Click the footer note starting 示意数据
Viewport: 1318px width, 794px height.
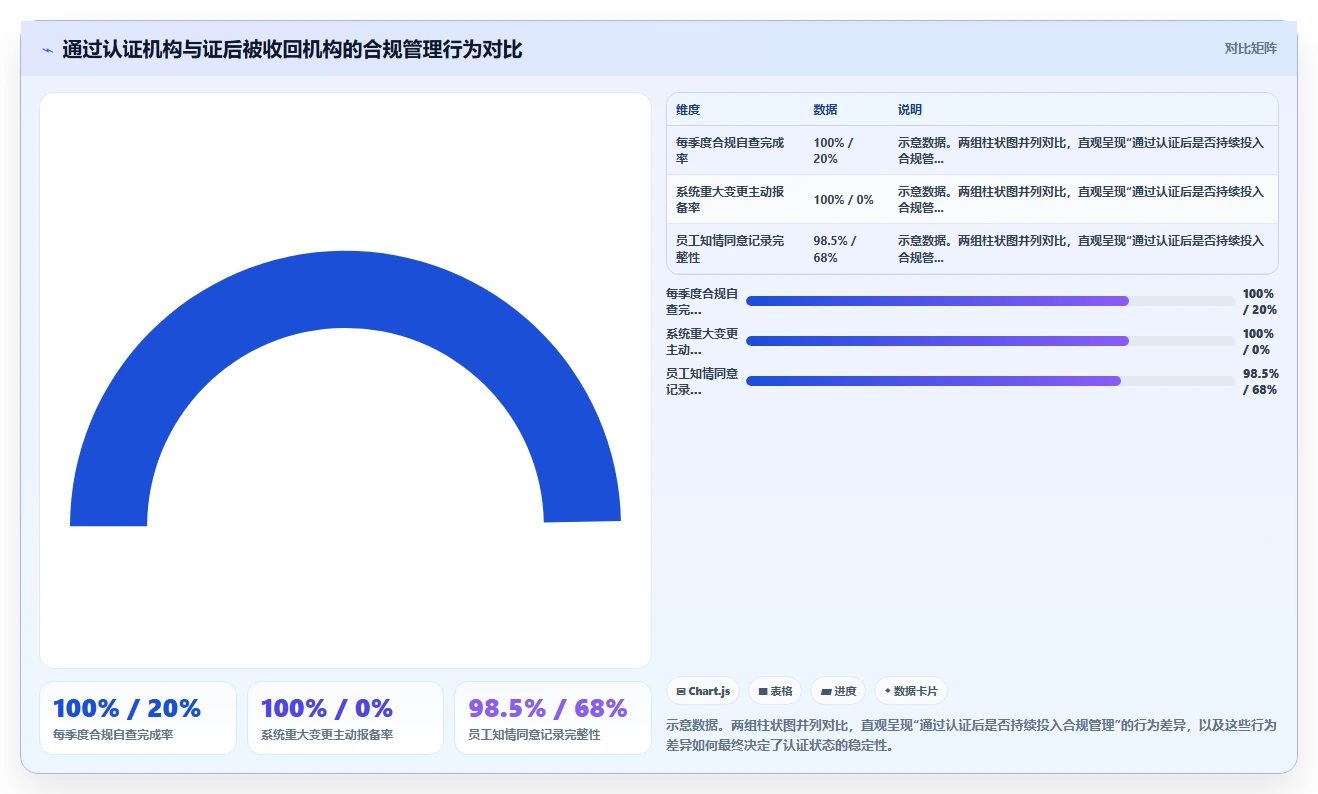tap(970, 735)
